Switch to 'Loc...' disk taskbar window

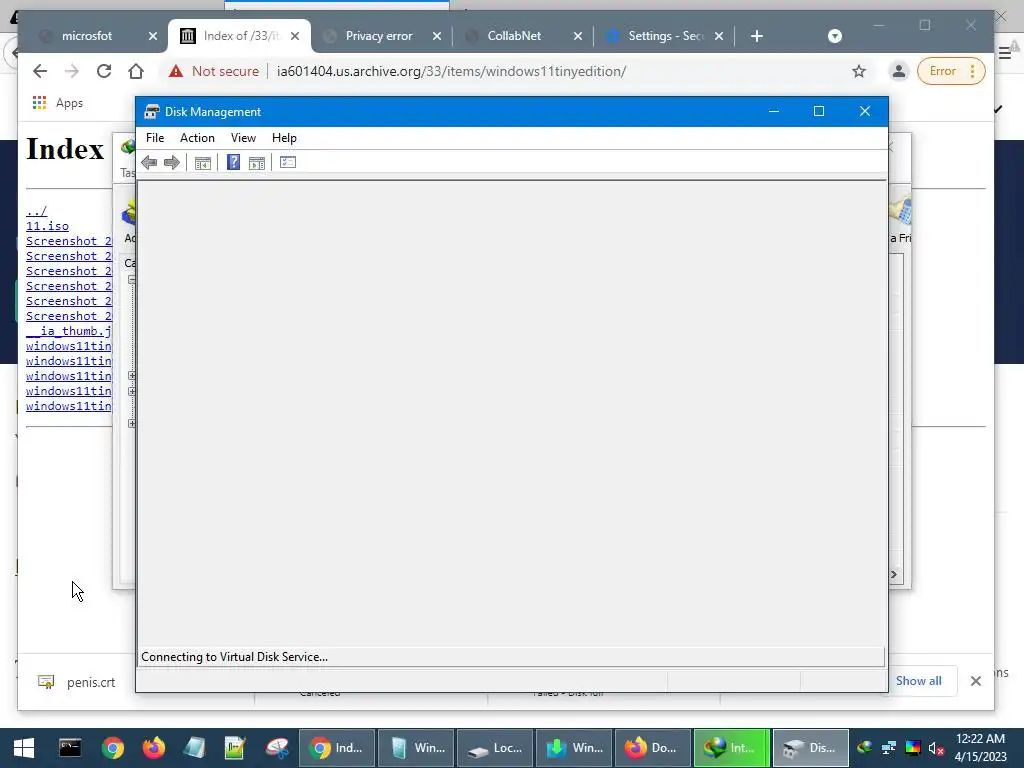495,748
